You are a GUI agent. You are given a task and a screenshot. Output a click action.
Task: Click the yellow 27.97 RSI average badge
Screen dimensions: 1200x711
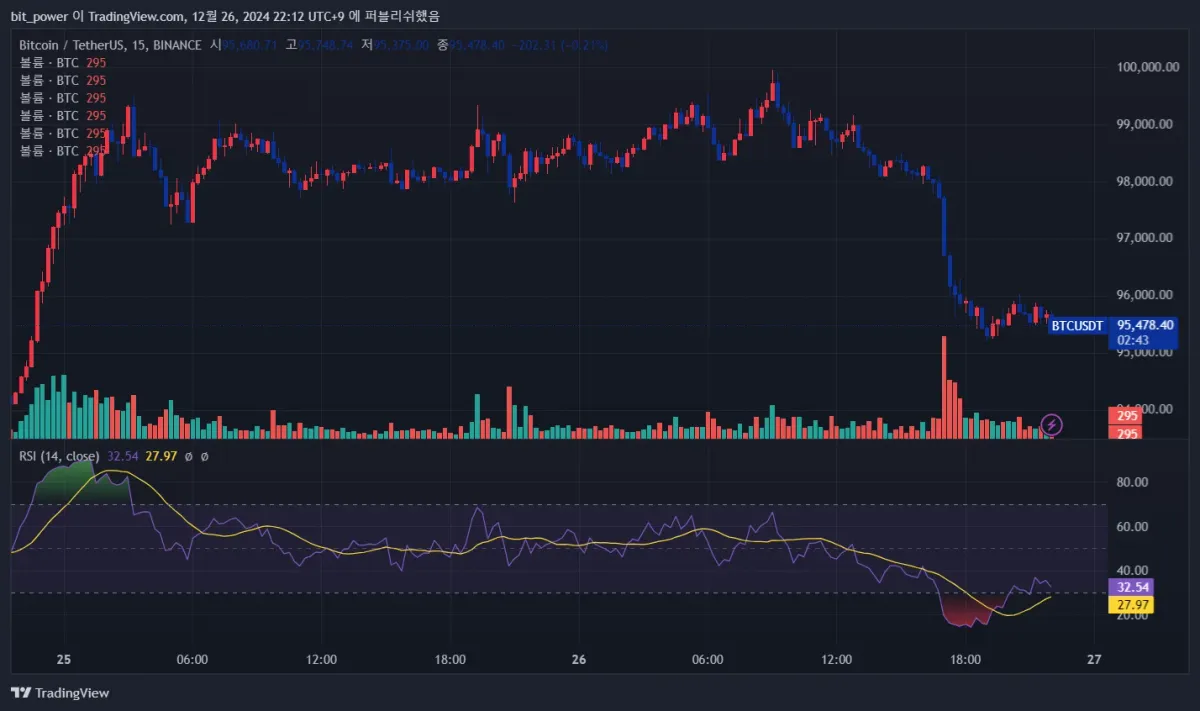click(x=1130, y=604)
